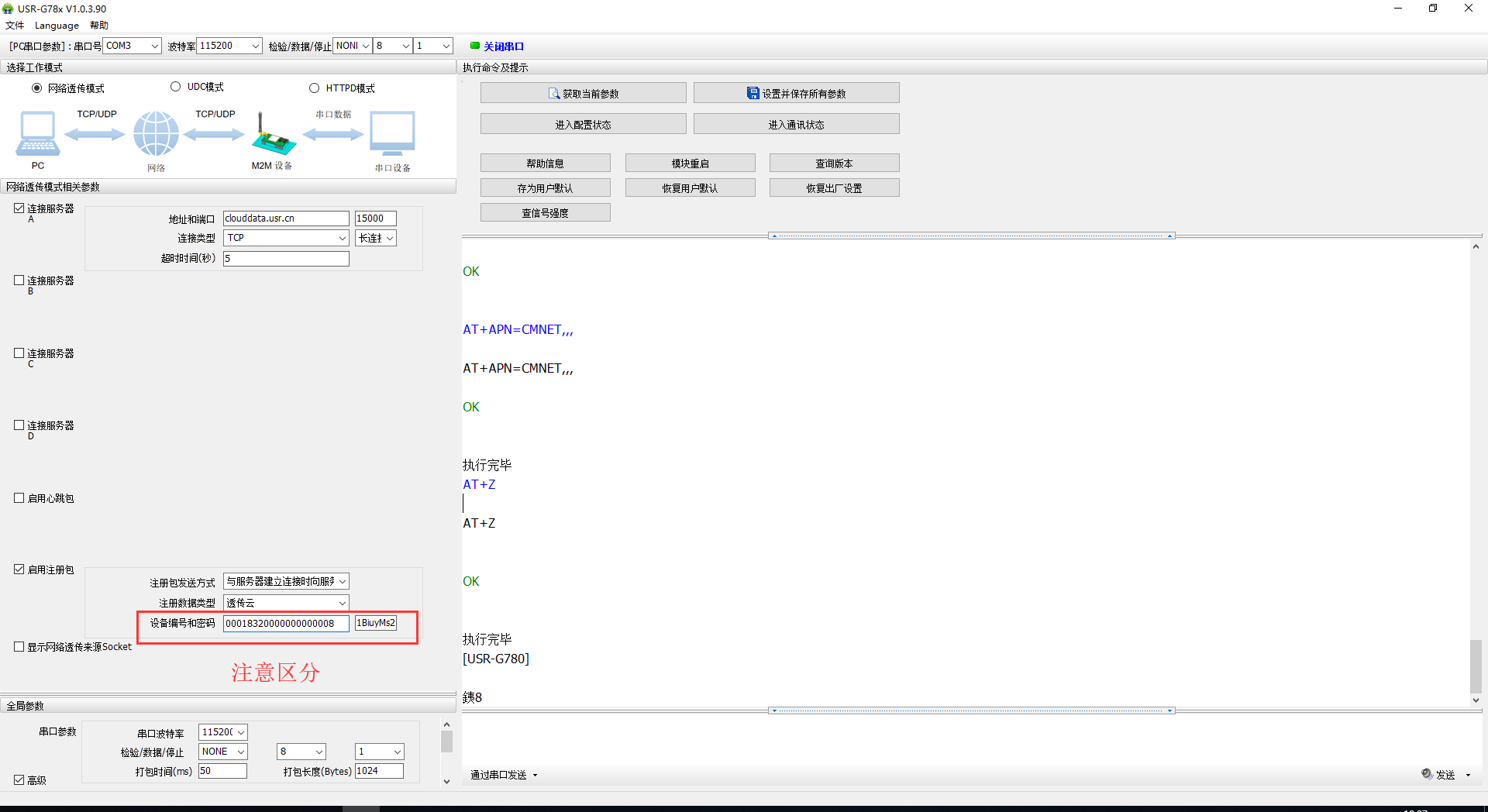Enable the 启用心跳包 checkbox
This screenshot has width=1488, height=812.
click(x=18, y=497)
